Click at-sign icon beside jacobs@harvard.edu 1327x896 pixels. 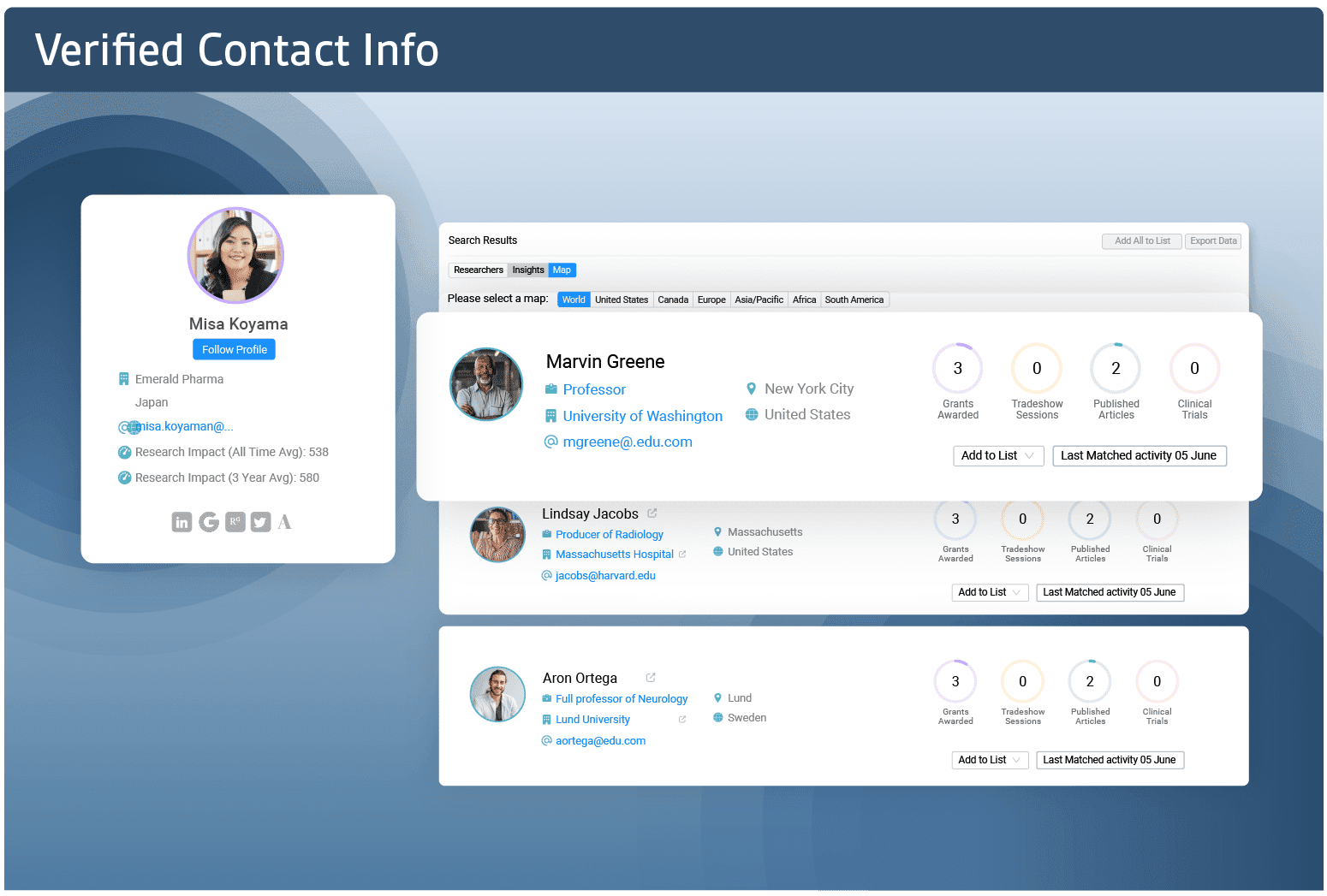[x=547, y=576]
